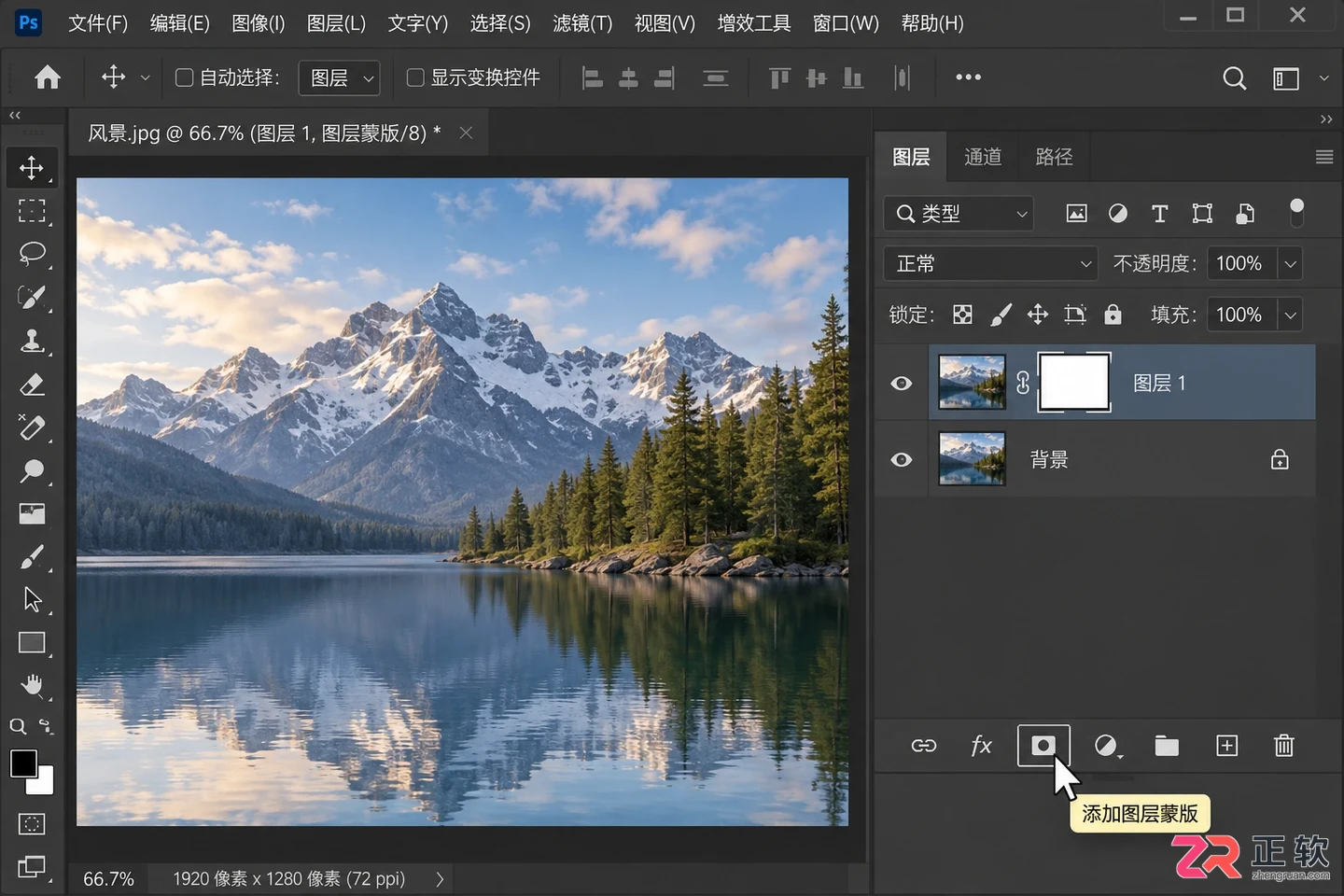Image resolution: width=1344 pixels, height=896 pixels.
Task: Open the search magnifier icon
Action: click(1234, 78)
